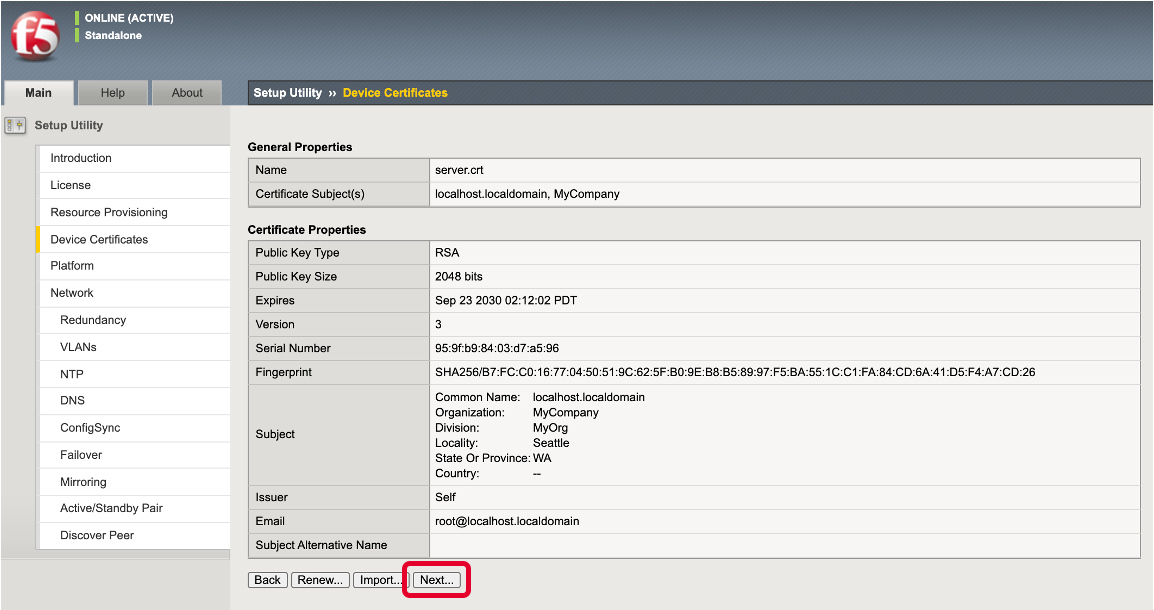Click the Back button
The width and height of the screenshot is (1154, 610).
pyautogui.click(x=267, y=580)
